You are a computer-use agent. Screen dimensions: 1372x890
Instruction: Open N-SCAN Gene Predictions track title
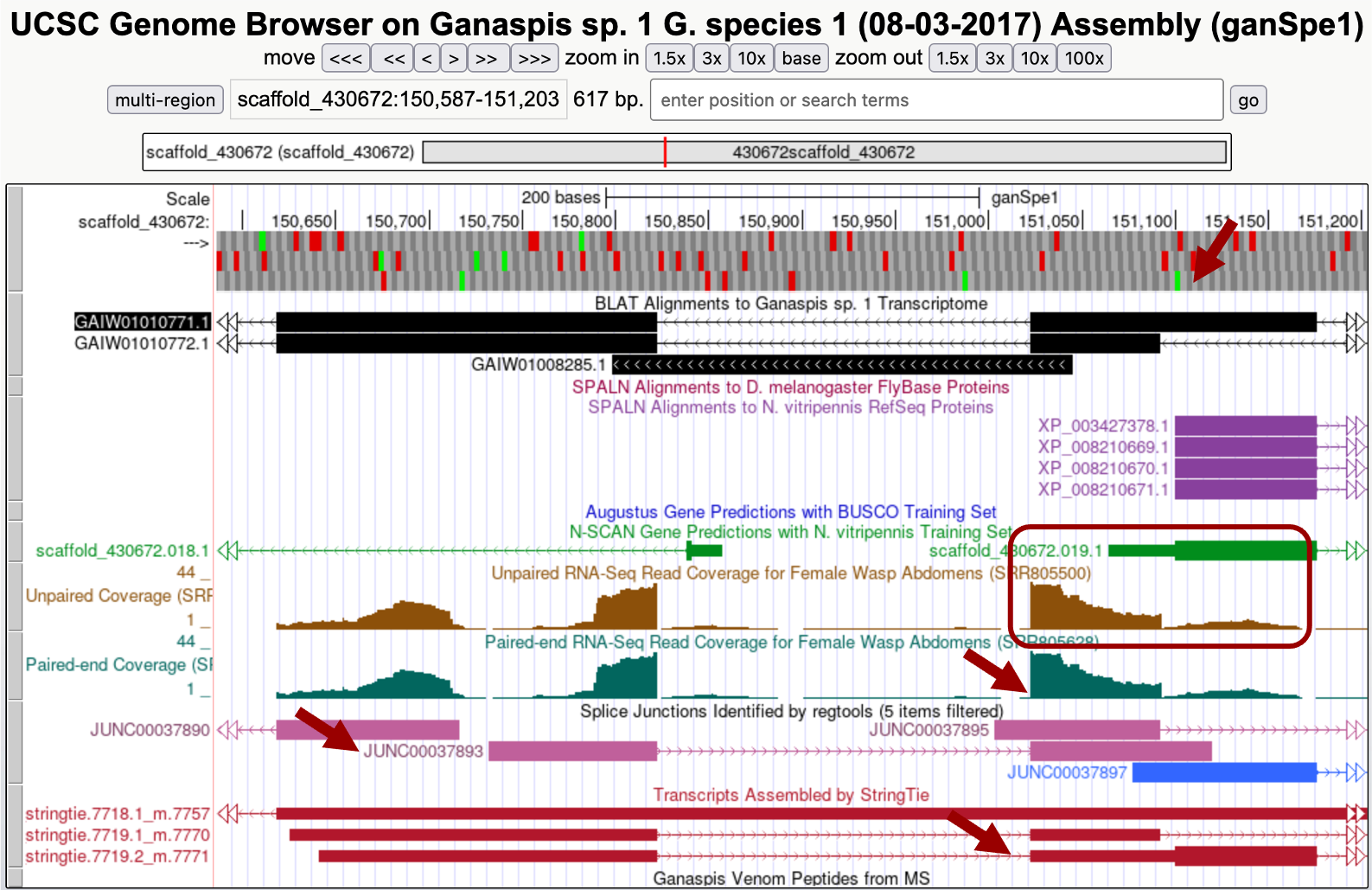pos(791,532)
